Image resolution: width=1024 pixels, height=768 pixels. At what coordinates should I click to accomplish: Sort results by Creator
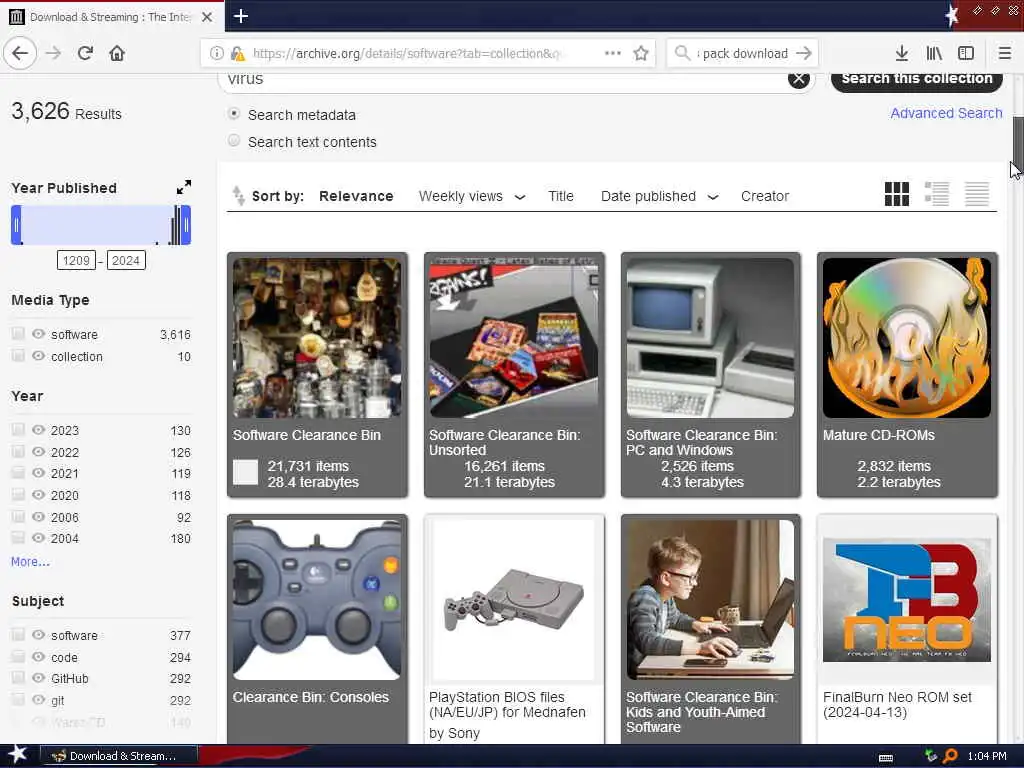(765, 196)
